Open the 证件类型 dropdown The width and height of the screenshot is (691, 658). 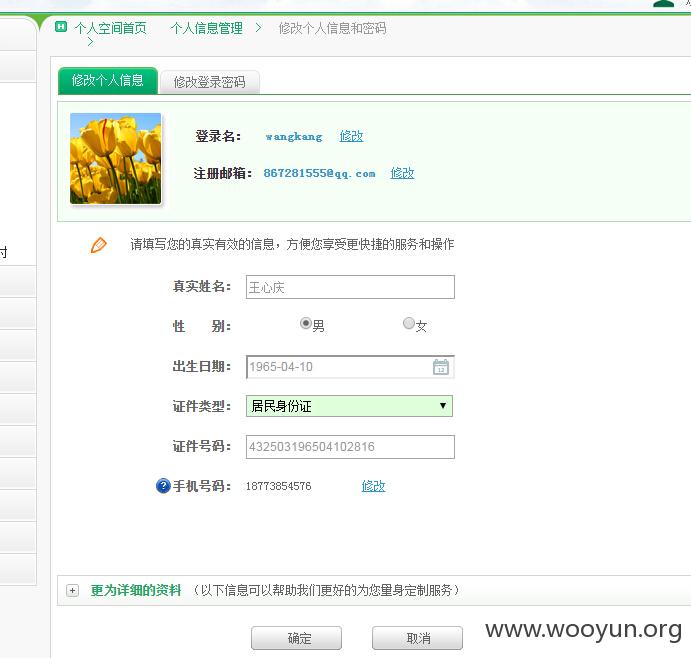point(349,406)
